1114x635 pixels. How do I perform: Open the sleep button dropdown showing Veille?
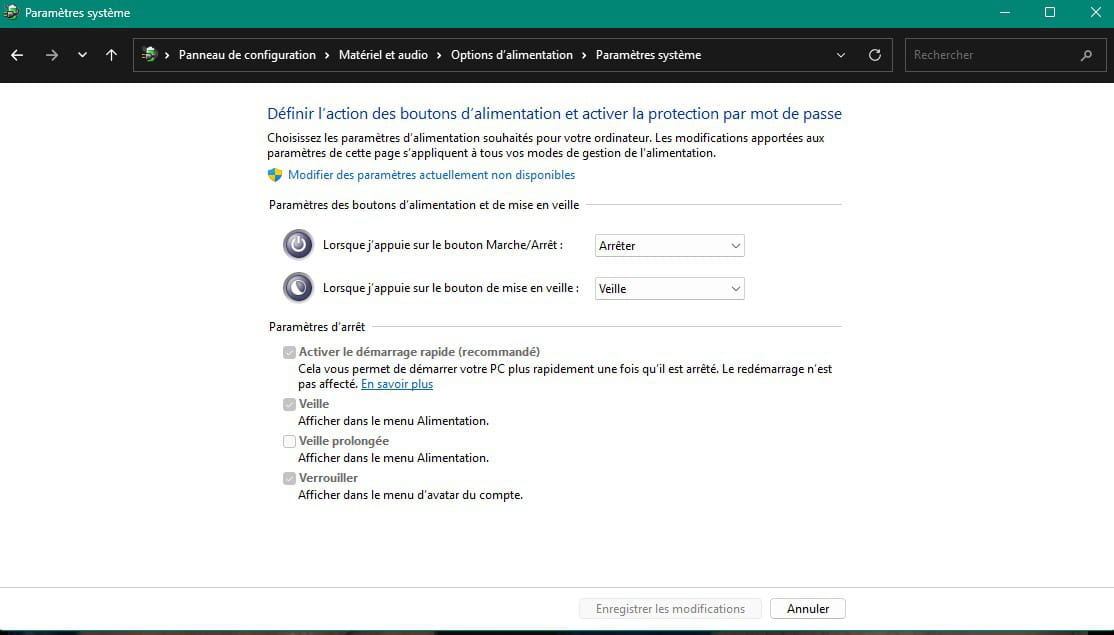pos(669,288)
